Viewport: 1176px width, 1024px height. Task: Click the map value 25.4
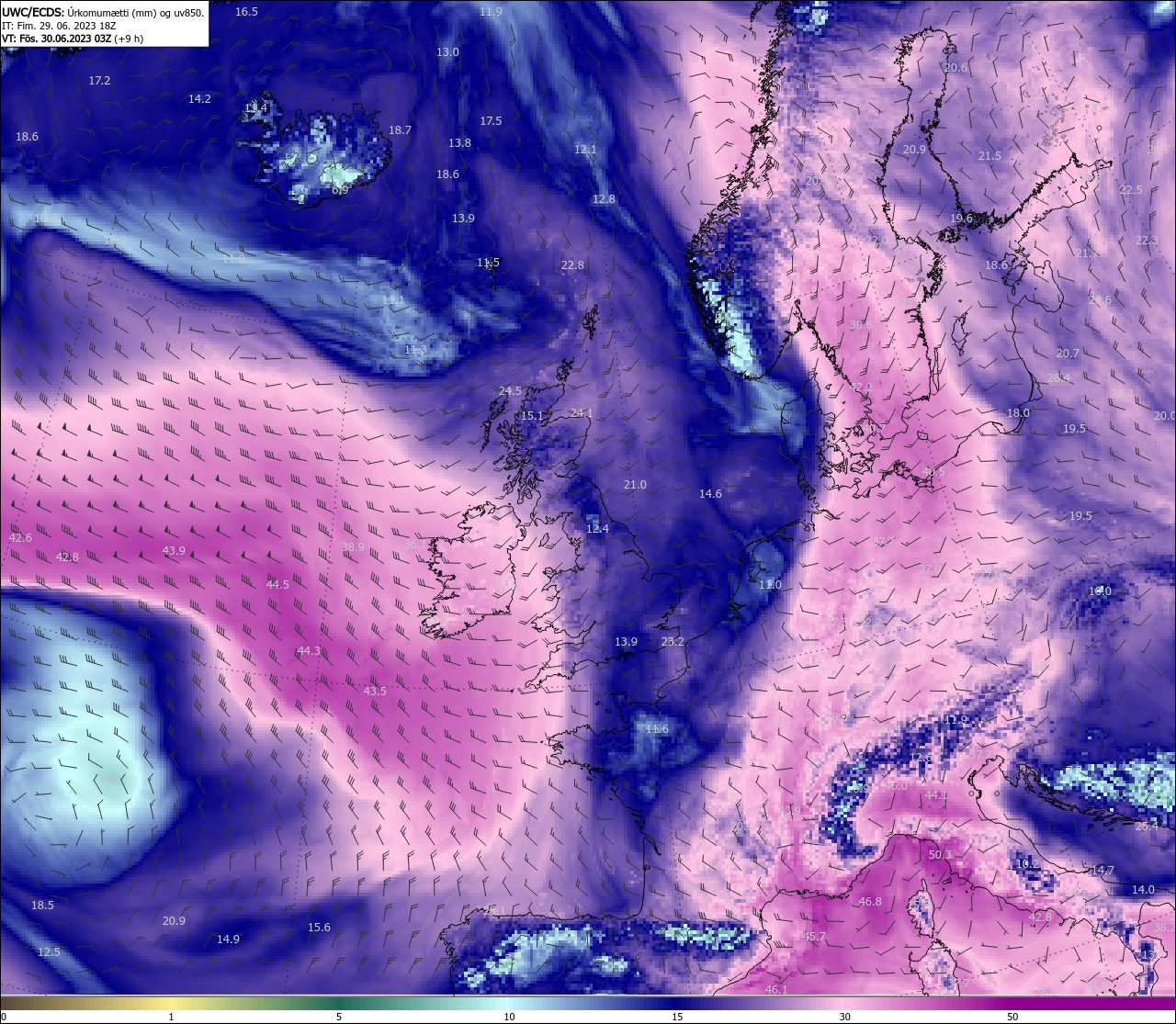tap(1147, 827)
